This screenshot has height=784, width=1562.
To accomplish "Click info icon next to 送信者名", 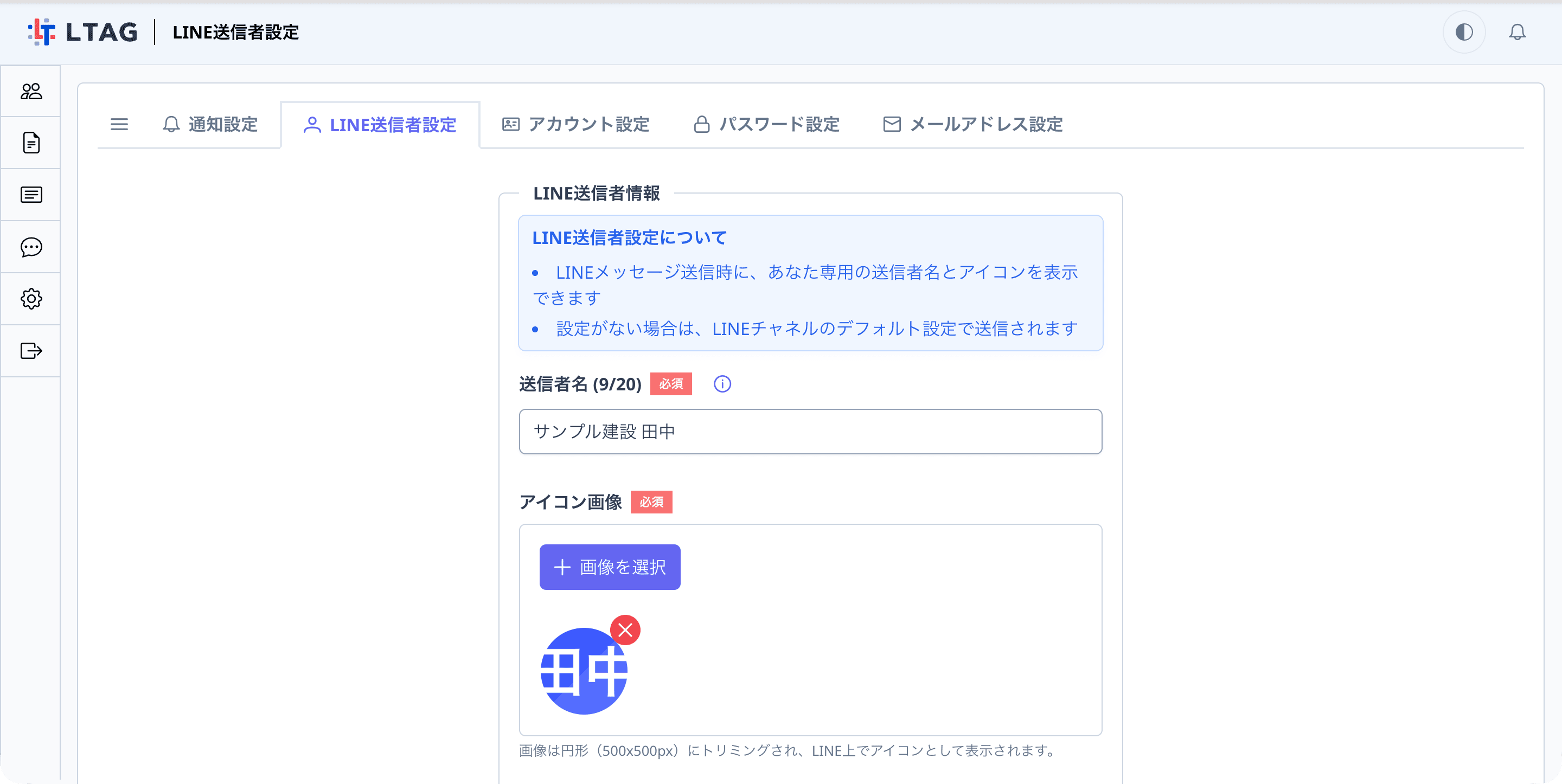I will click(x=722, y=384).
